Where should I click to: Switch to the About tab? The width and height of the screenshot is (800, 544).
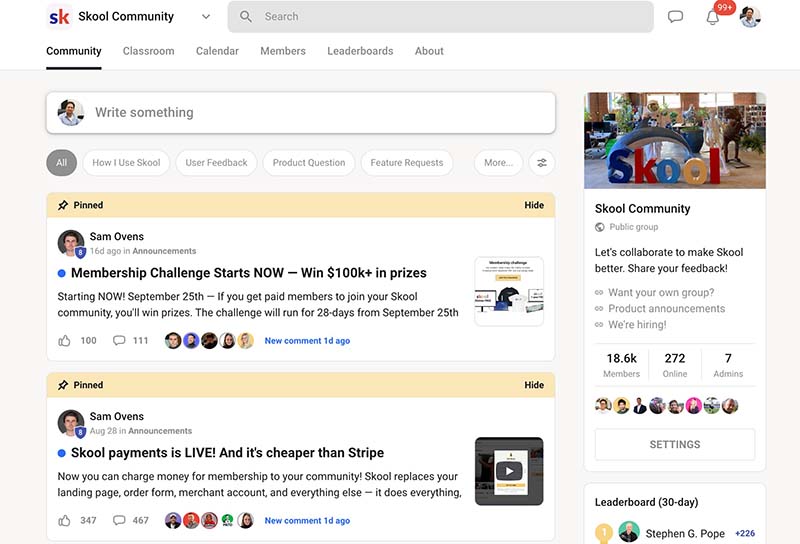click(429, 51)
